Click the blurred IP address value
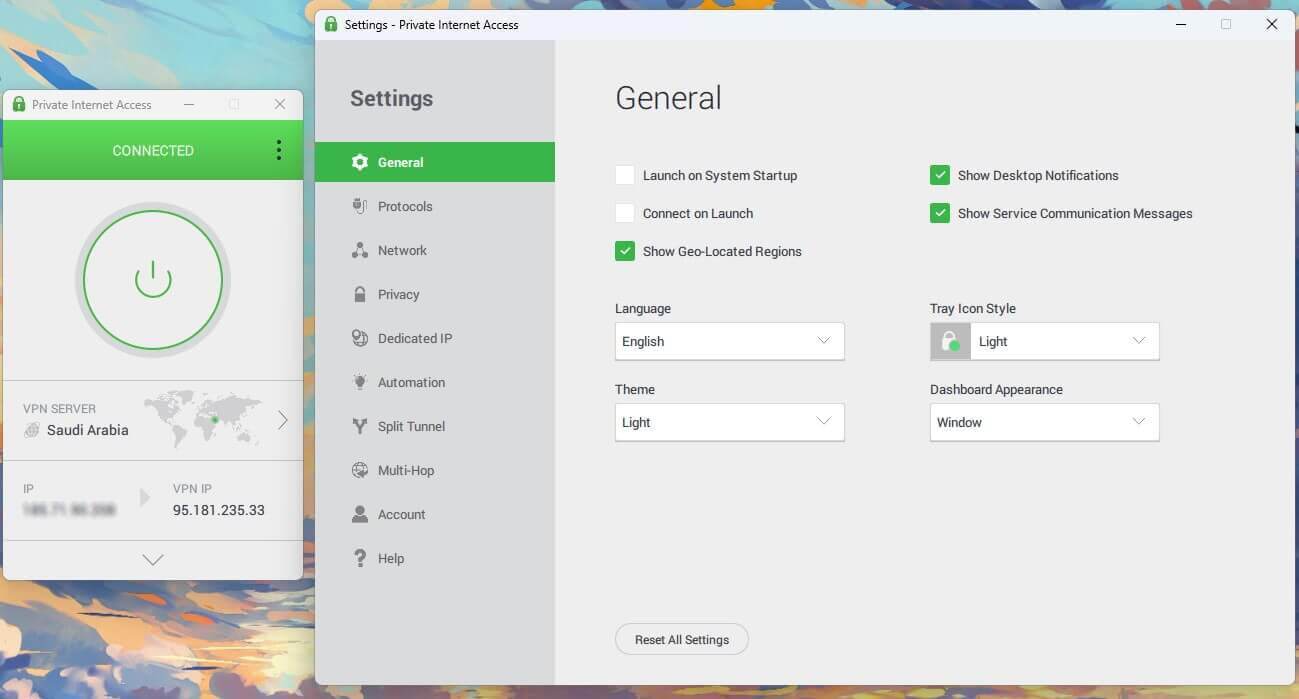This screenshot has height=699, width=1299. 70,510
